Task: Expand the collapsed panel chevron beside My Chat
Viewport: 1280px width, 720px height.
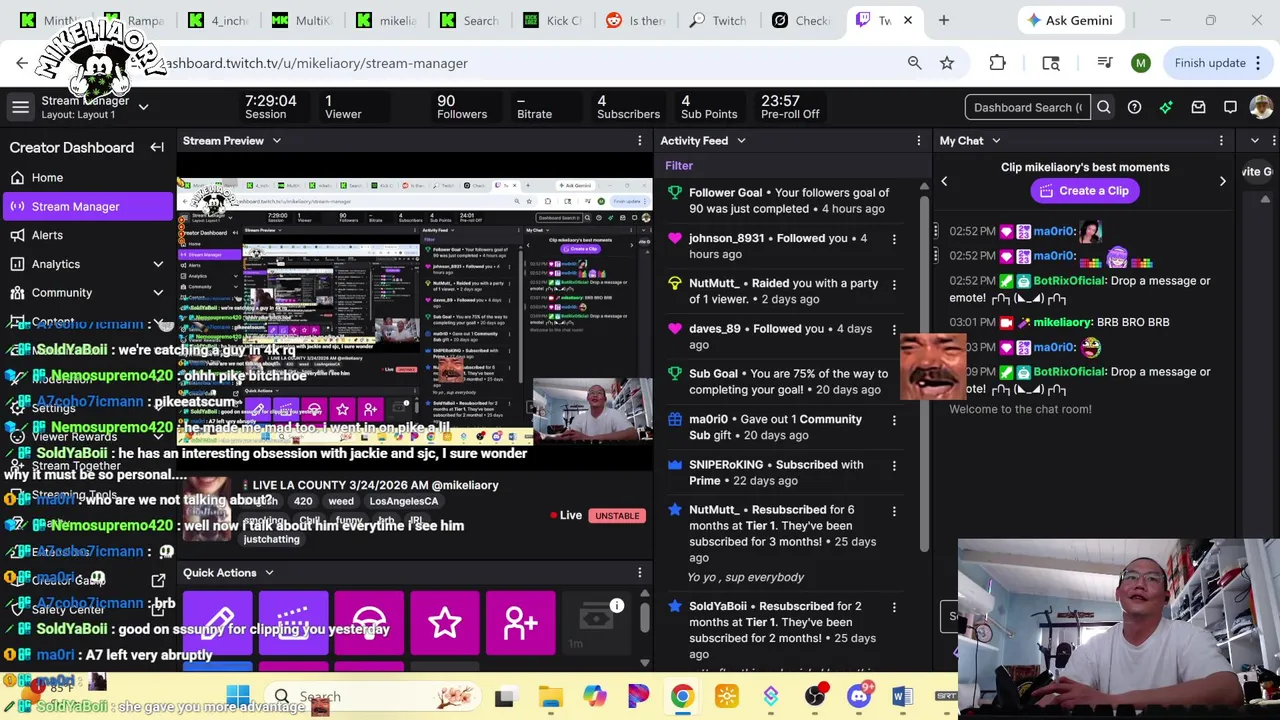Action: coord(1255,141)
